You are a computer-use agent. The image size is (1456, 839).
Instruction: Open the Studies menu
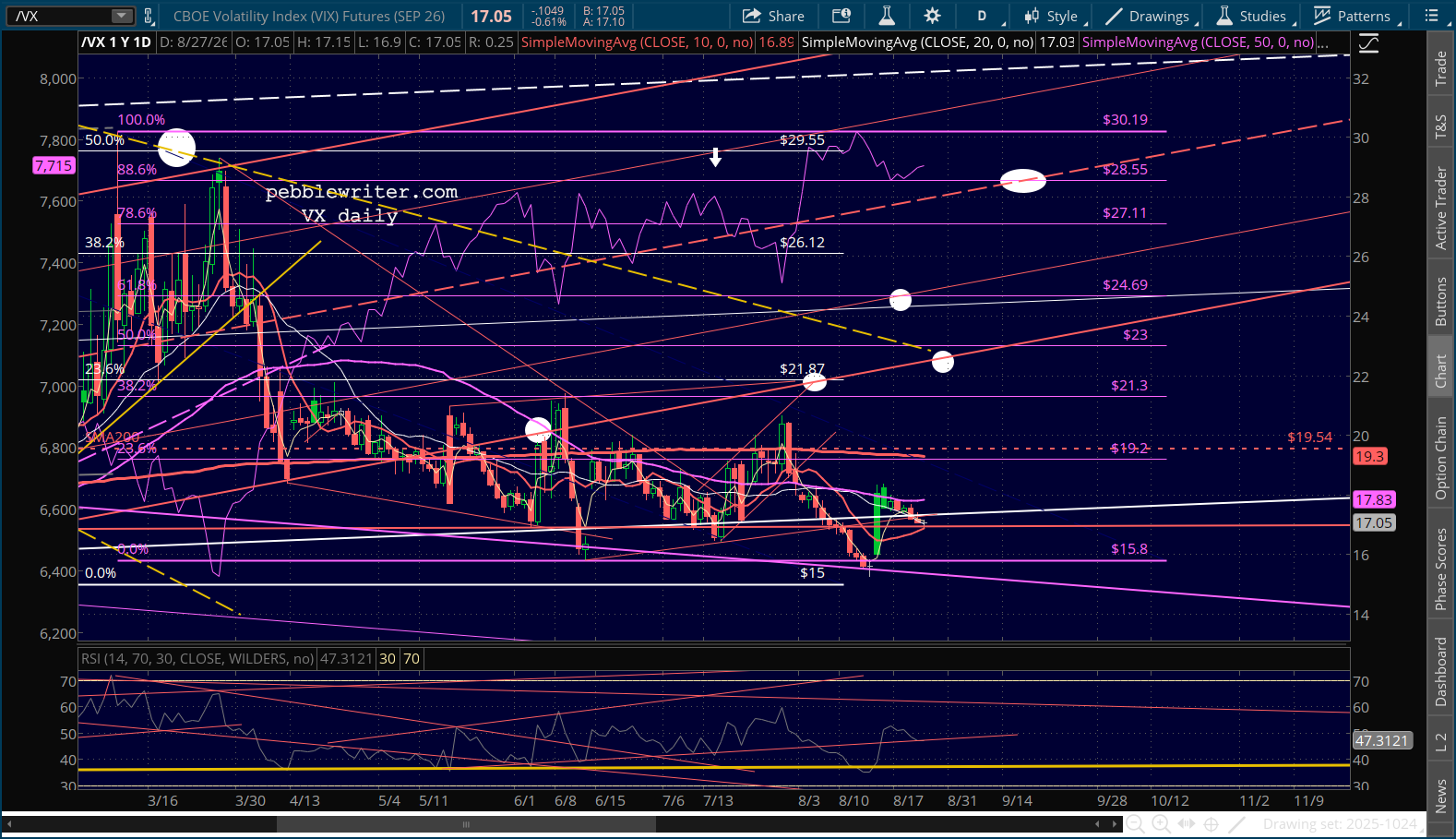tap(1252, 16)
